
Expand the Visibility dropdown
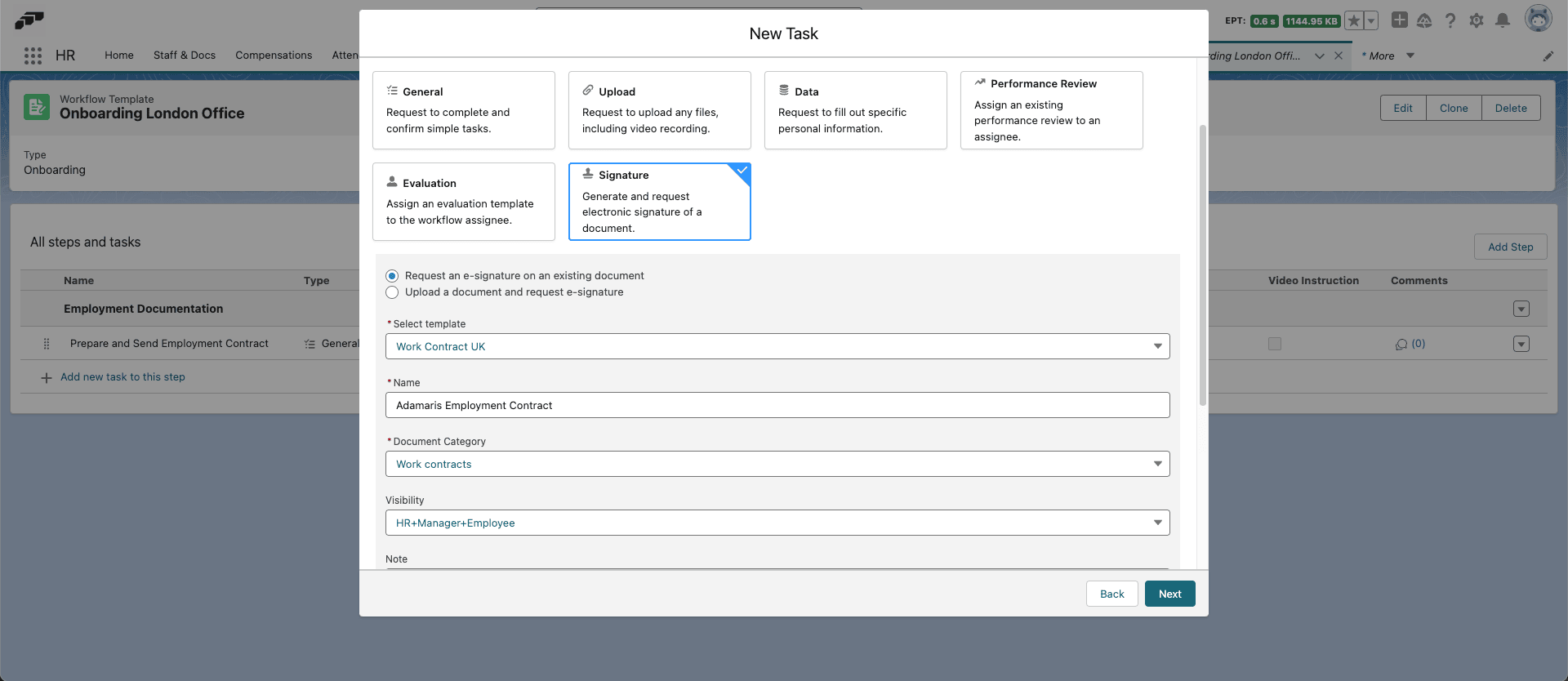(777, 523)
